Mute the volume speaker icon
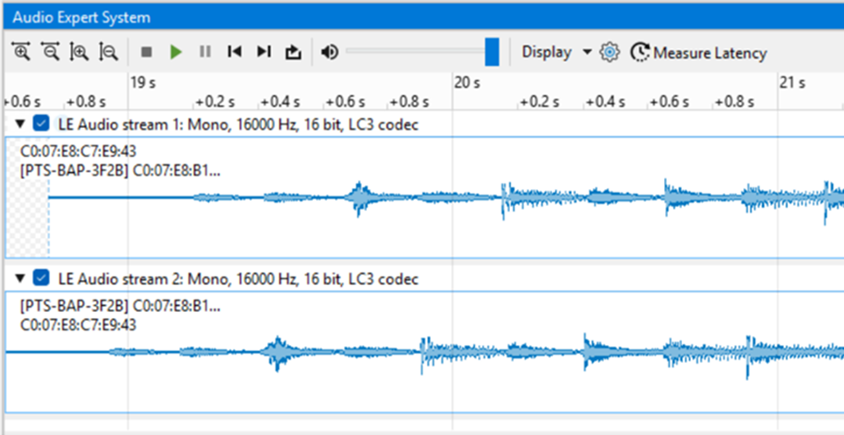Image resolution: width=844 pixels, height=435 pixels. point(329,52)
